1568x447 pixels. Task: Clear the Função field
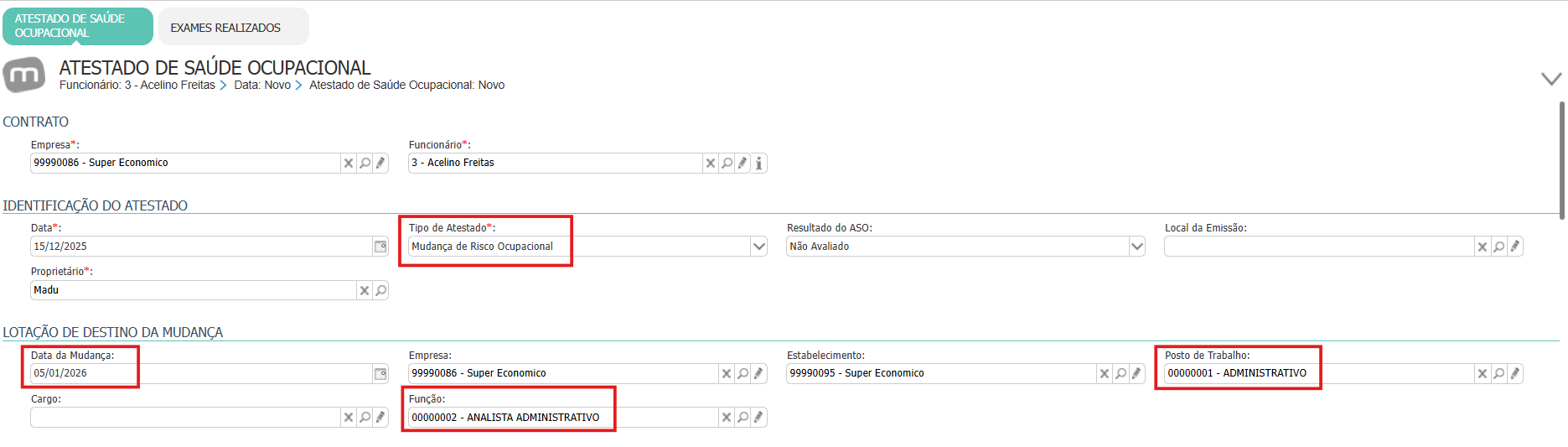727,418
